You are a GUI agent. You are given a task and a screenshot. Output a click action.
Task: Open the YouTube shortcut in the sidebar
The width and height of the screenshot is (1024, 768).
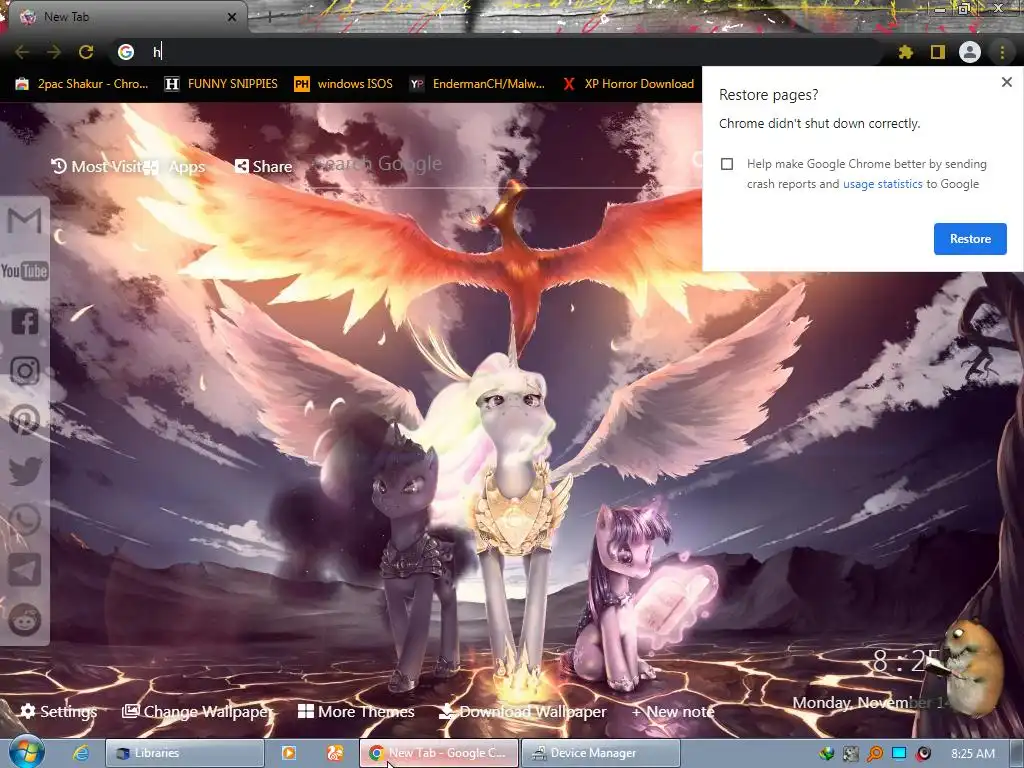24,271
